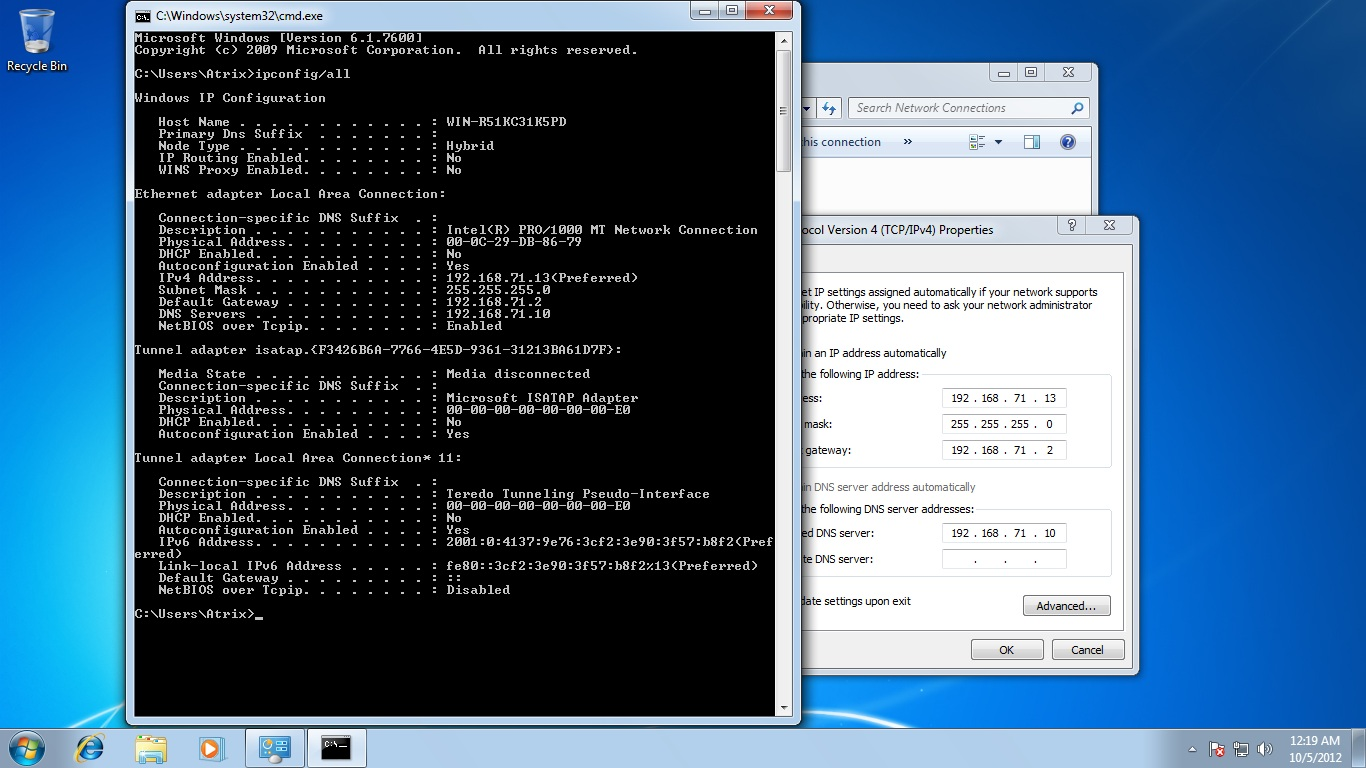
Task: Expand the command bar overflow chevron
Action: 907,141
